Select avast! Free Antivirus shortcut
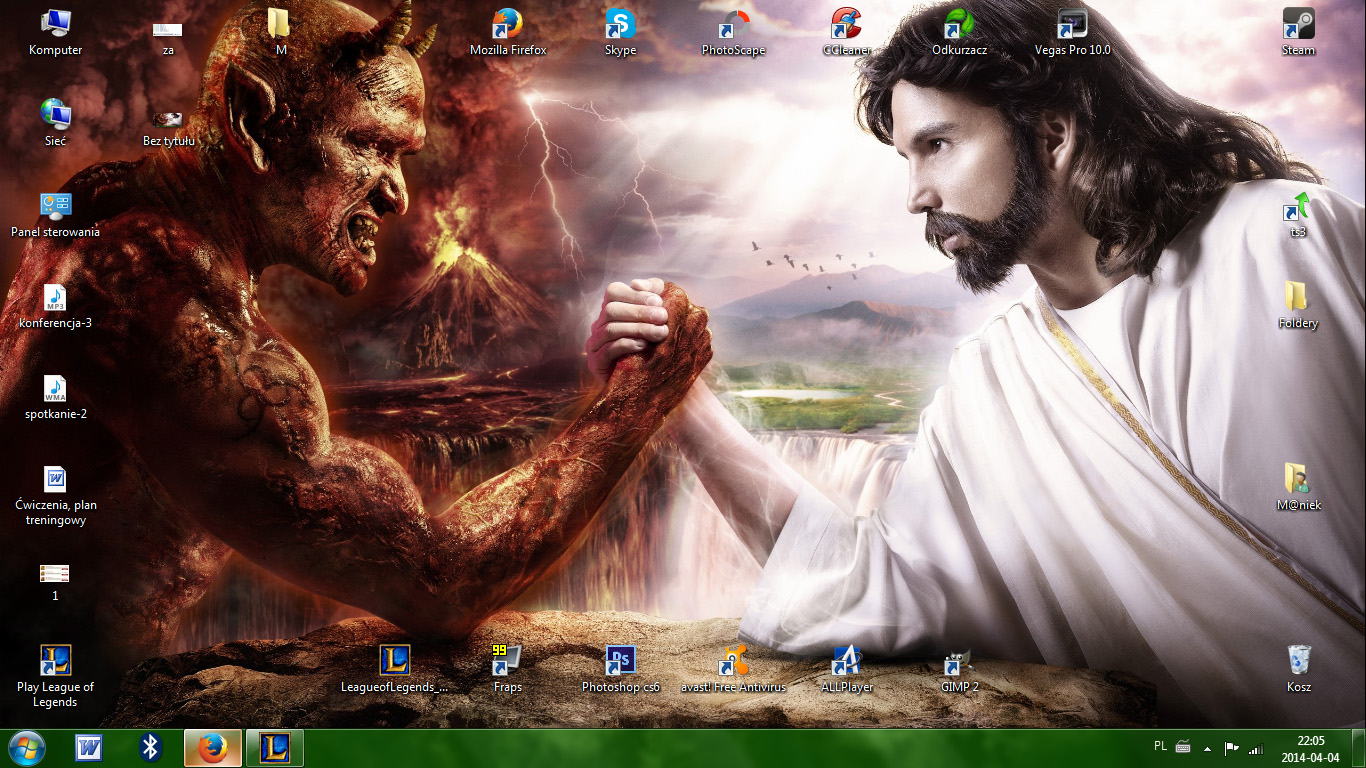Screen dimensions: 1366x768 point(733,668)
